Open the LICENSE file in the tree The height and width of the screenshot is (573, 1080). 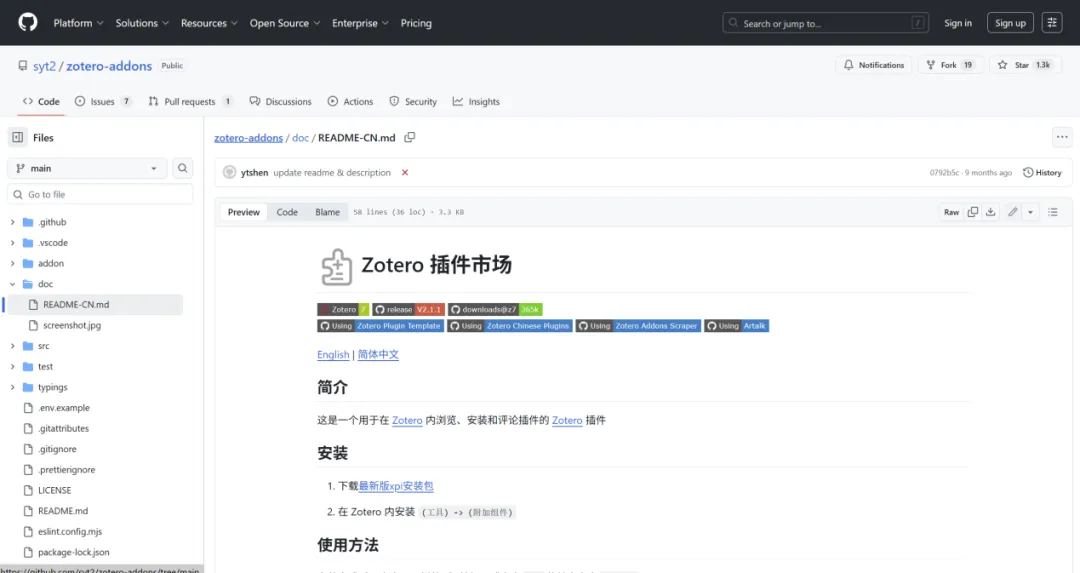[54, 490]
